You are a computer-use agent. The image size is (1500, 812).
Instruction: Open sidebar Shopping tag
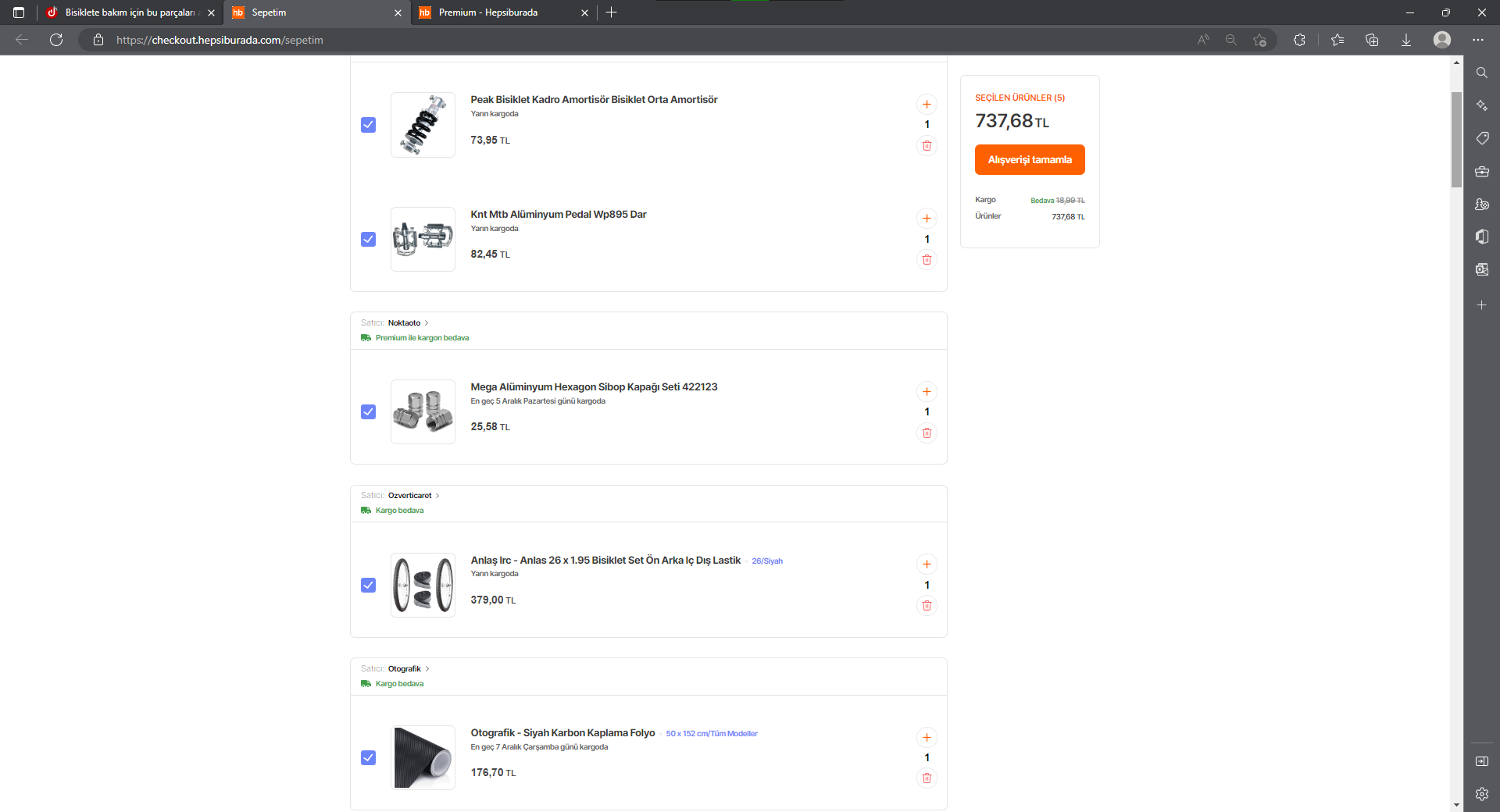click(x=1482, y=138)
